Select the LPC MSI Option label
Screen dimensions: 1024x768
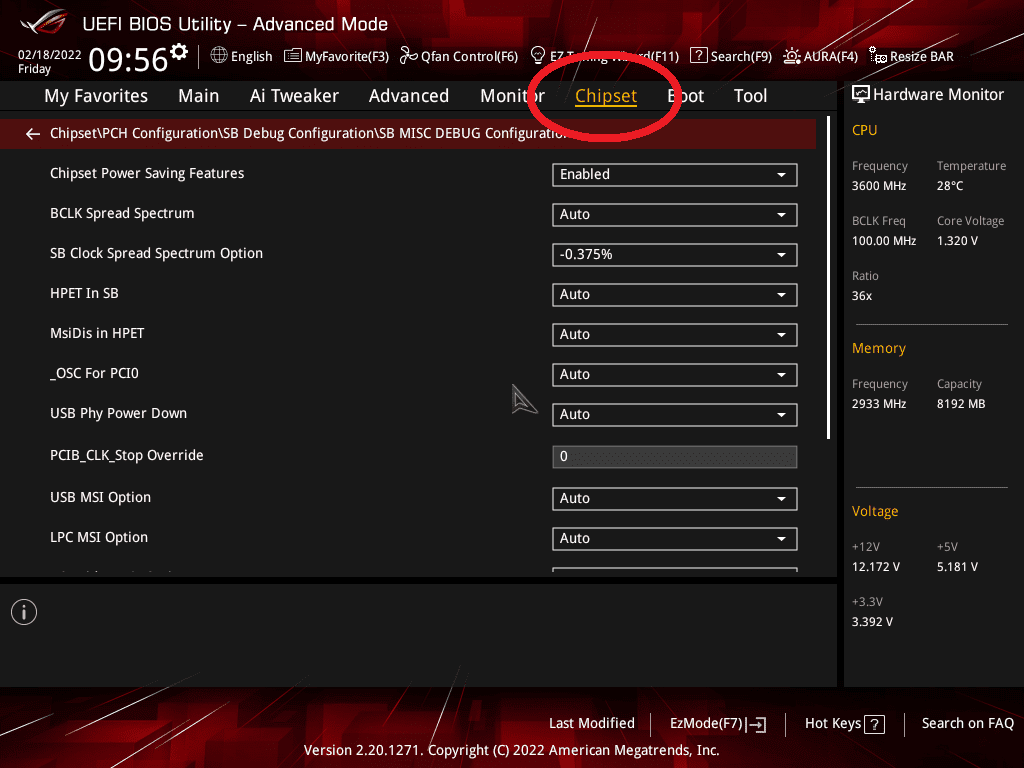99,537
